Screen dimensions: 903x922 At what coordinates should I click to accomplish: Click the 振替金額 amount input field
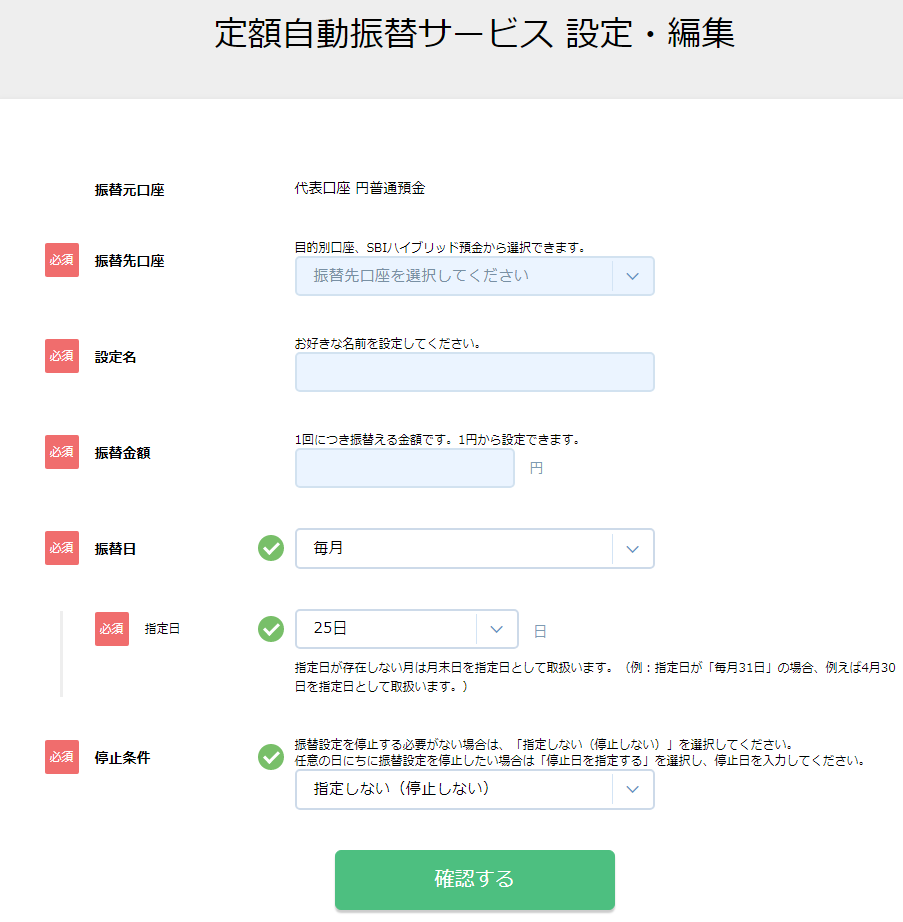point(404,468)
